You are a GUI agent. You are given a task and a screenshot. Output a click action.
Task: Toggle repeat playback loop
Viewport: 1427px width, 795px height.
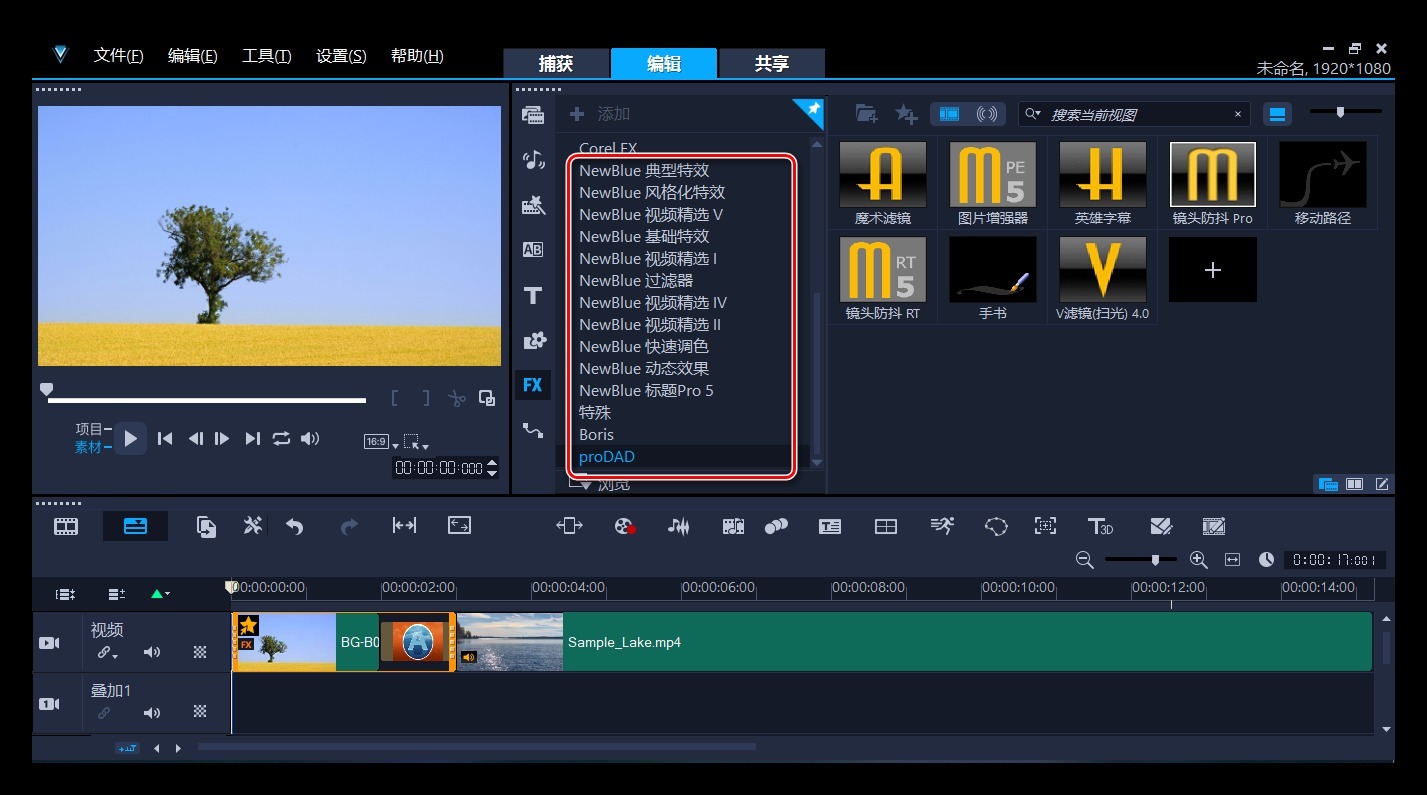tap(281, 438)
